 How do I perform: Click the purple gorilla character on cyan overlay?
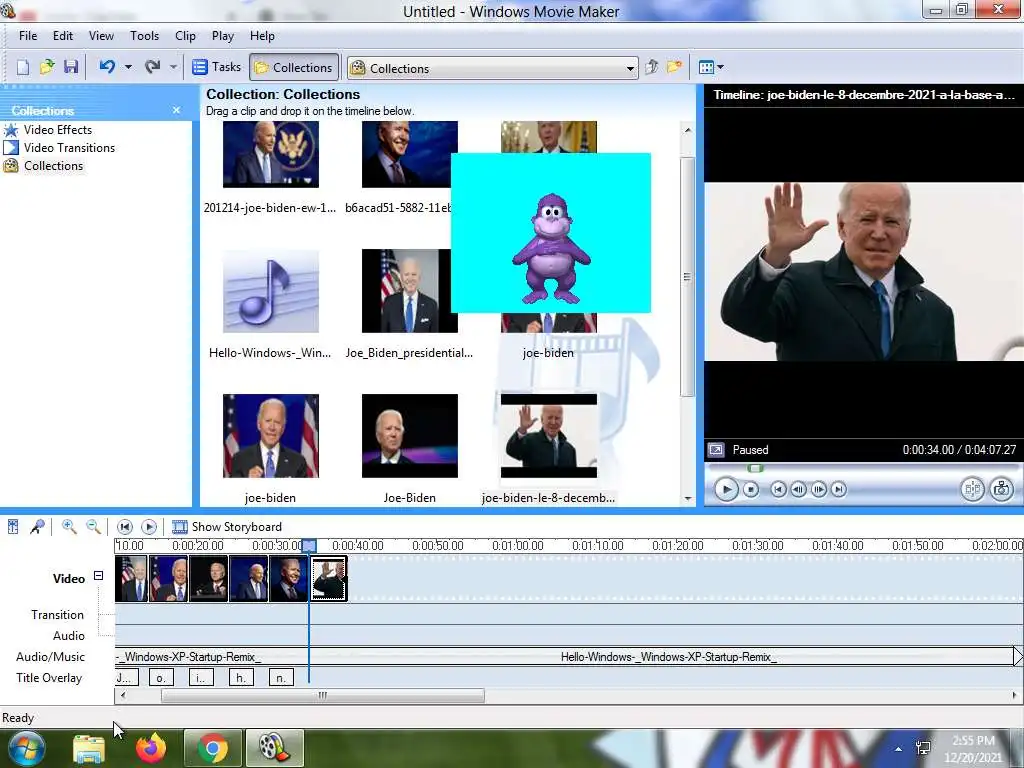[552, 249]
